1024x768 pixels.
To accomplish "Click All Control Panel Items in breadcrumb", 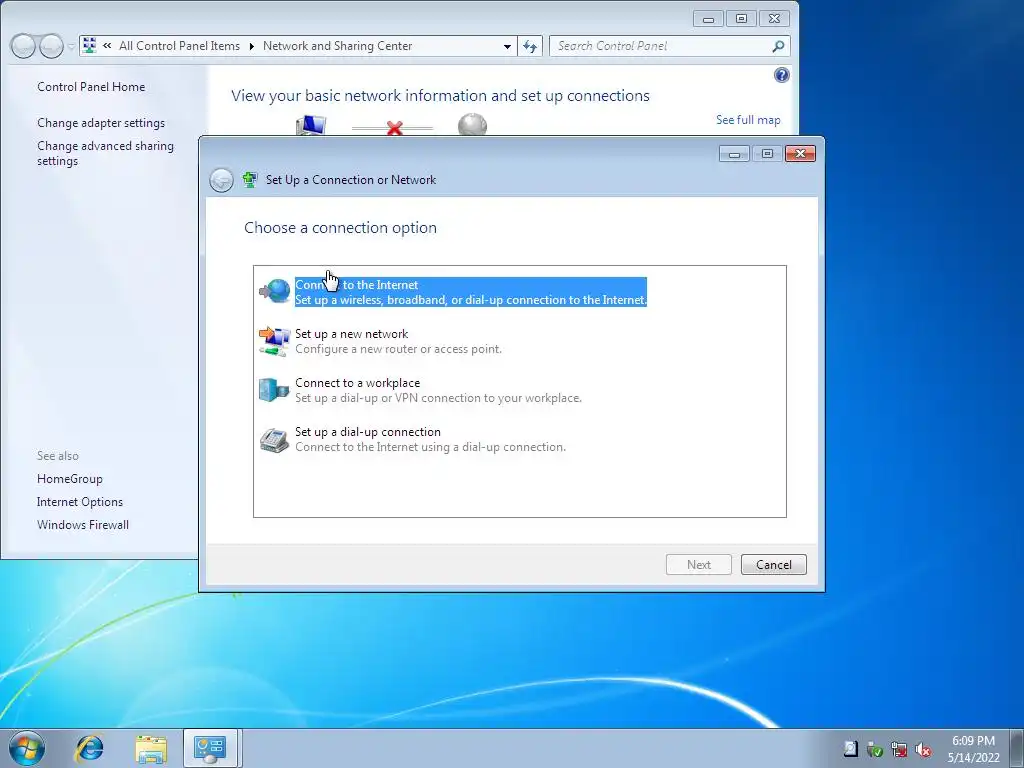I will pyautogui.click(x=180, y=46).
